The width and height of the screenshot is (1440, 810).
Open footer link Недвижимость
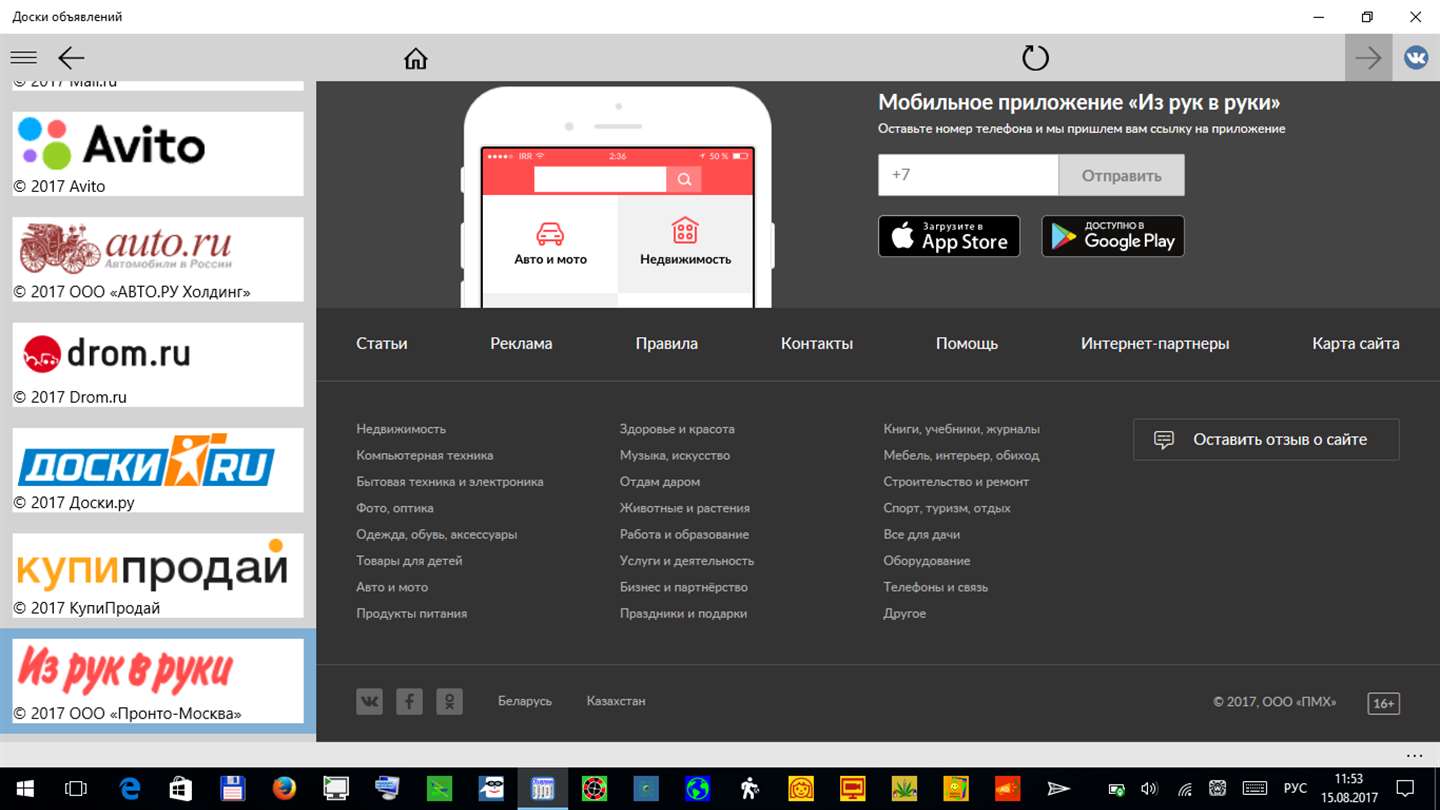click(x=401, y=429)
